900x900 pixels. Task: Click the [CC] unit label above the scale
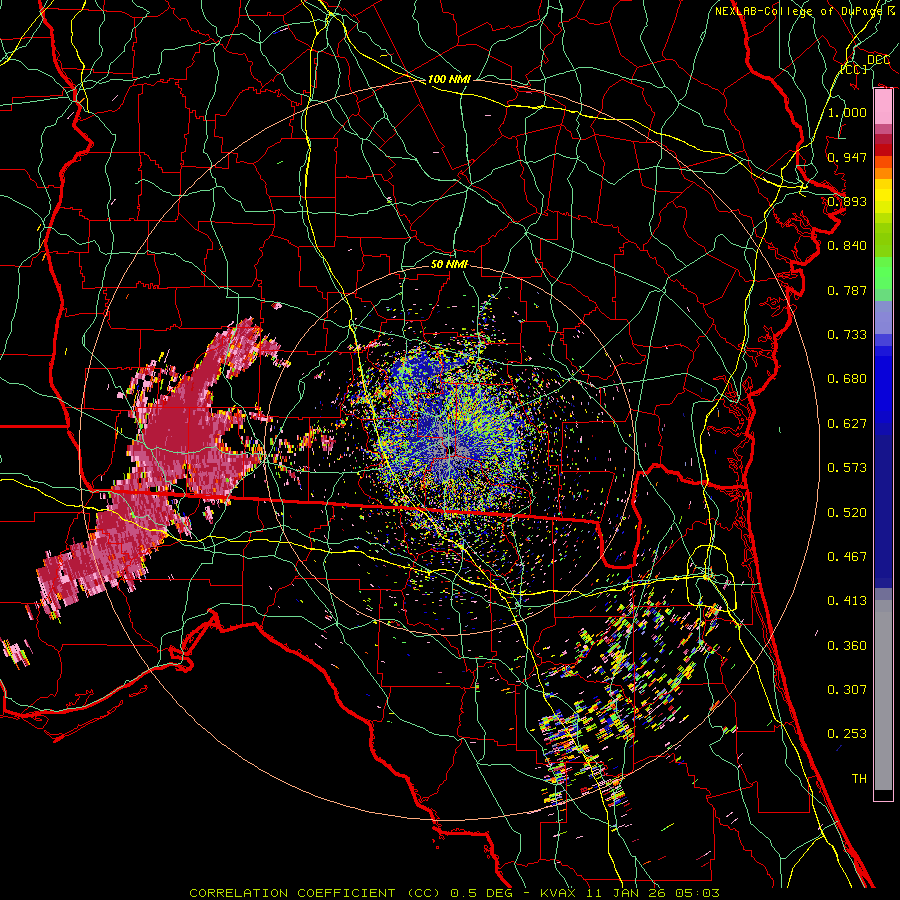854,69
